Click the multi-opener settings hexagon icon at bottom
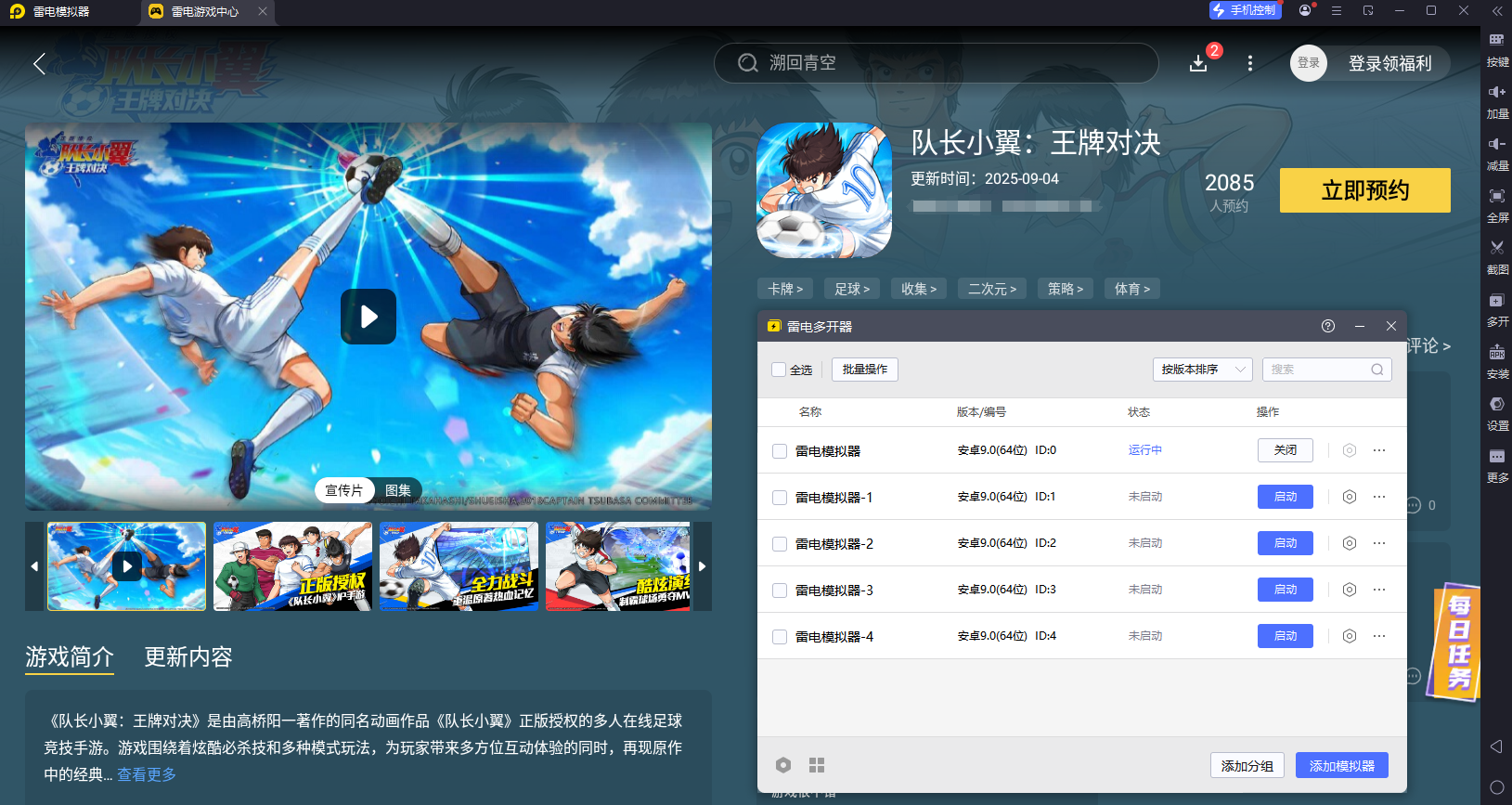The image size is (1512, 805). coord(783,765)
